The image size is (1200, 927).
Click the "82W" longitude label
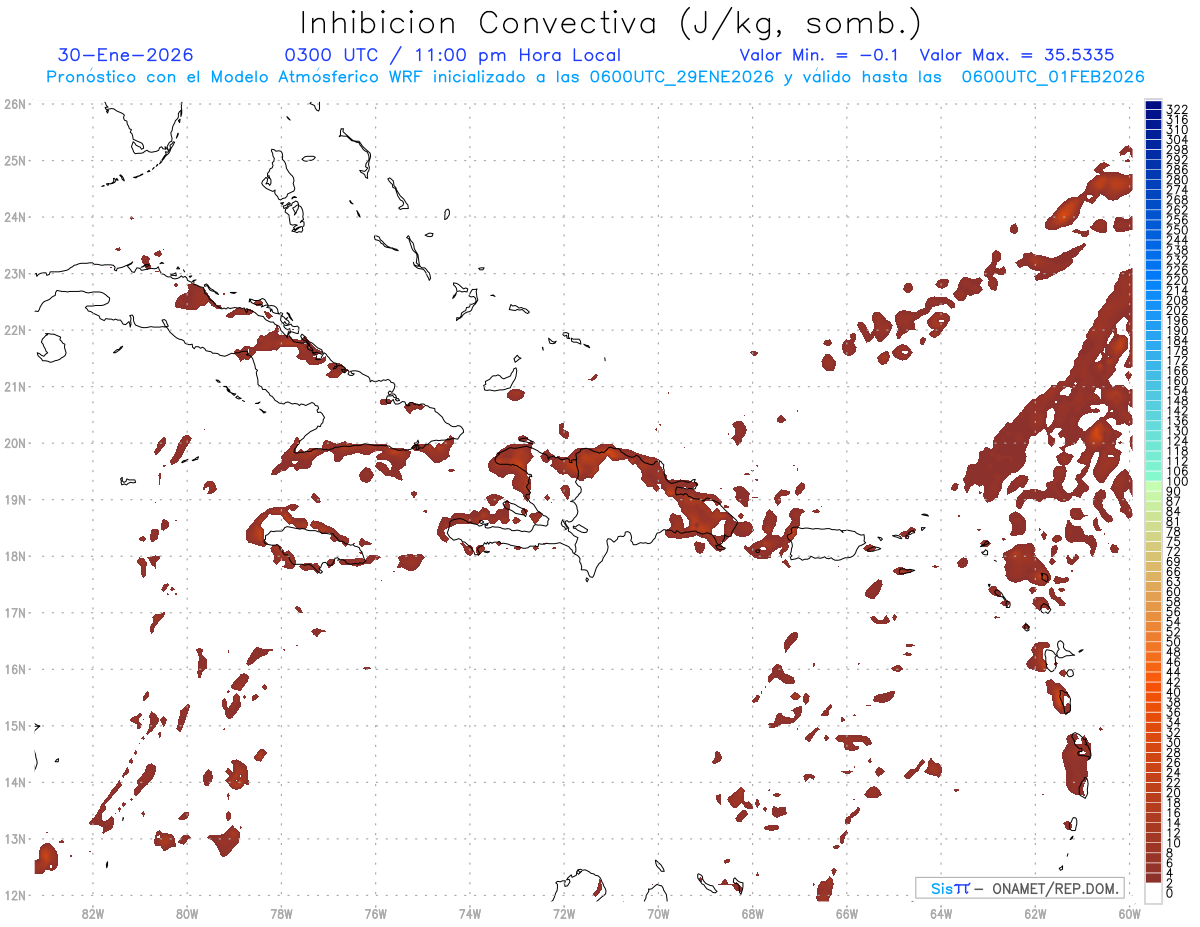pyautogui.click(x=93, y=913)
